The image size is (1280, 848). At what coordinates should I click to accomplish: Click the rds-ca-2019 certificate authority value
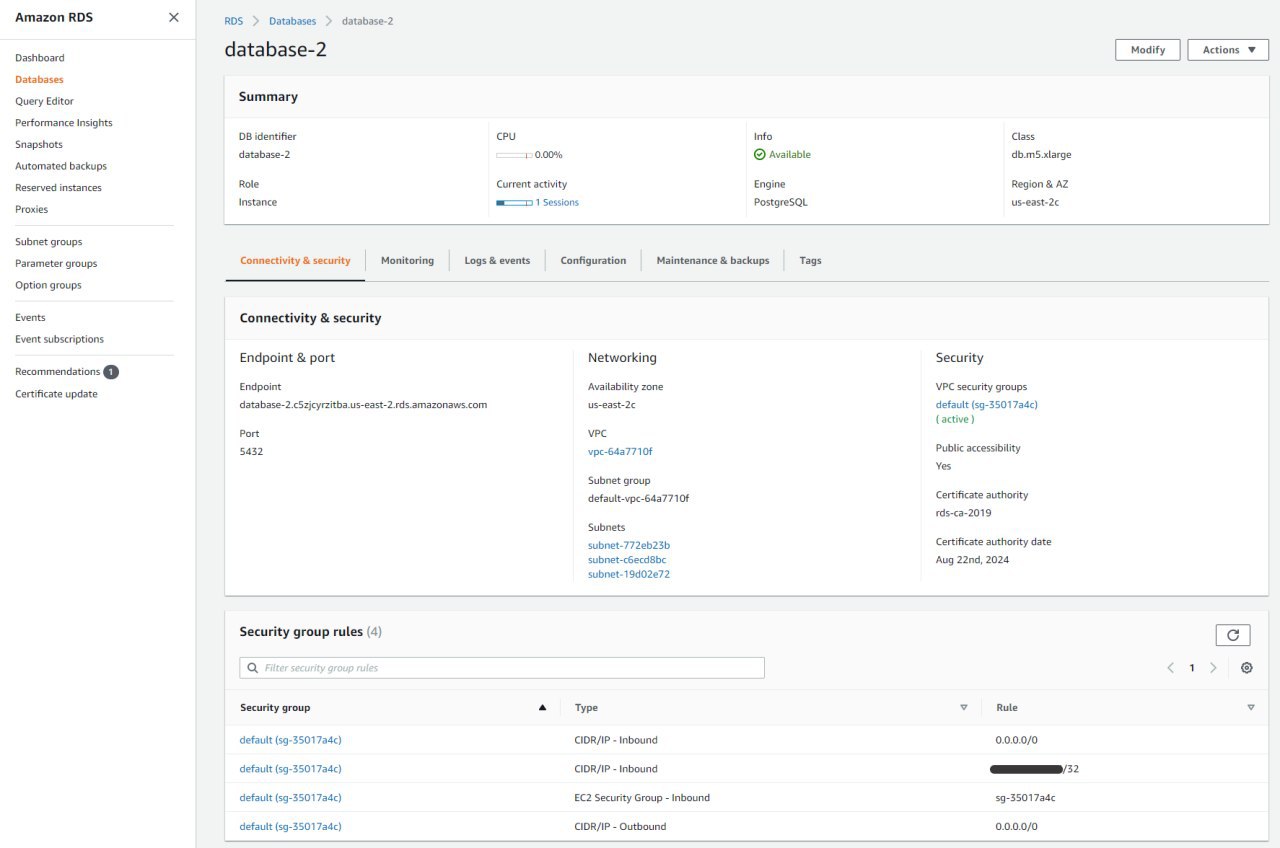(x=964, y=513)
